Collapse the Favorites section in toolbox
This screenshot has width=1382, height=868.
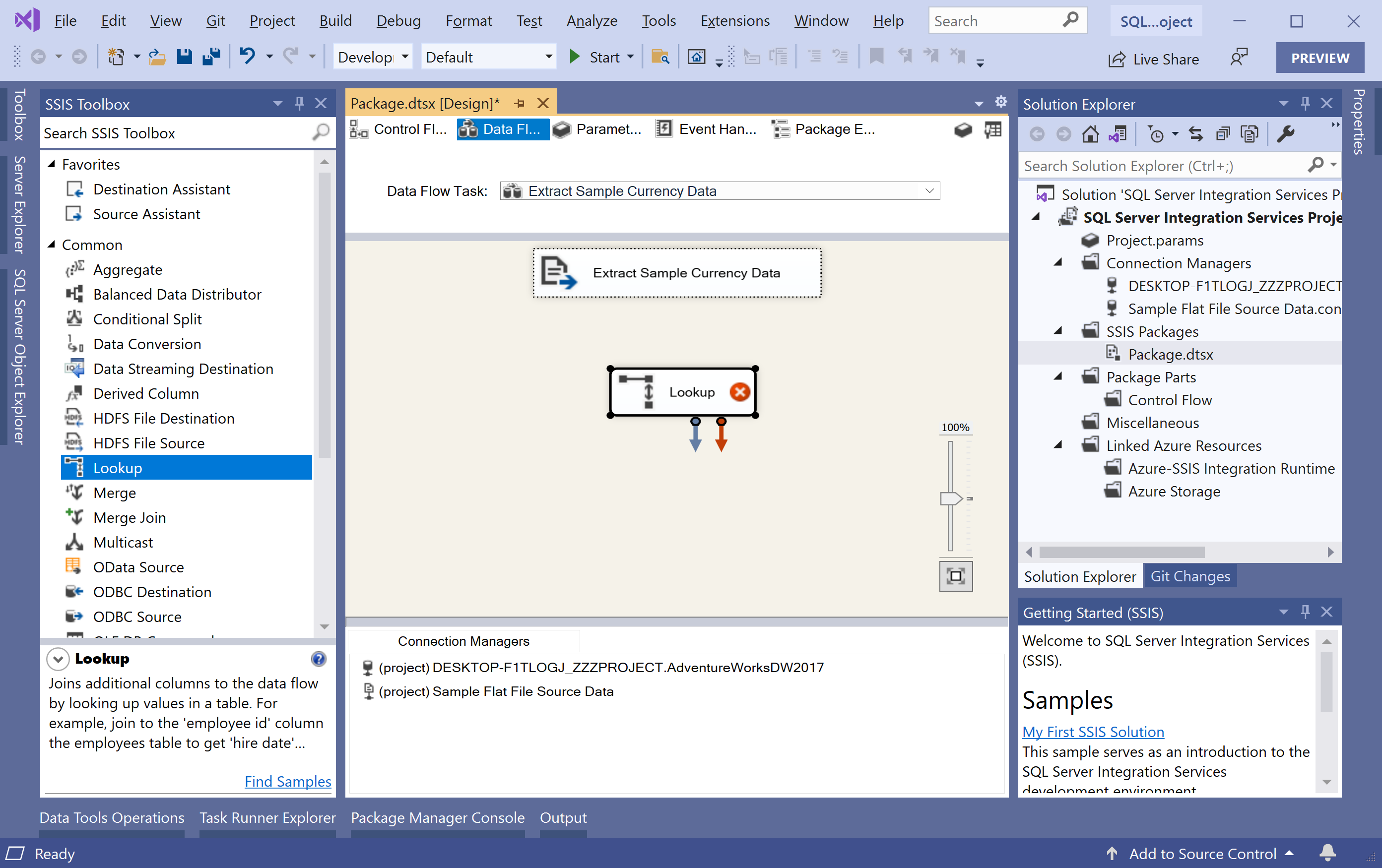52,164
